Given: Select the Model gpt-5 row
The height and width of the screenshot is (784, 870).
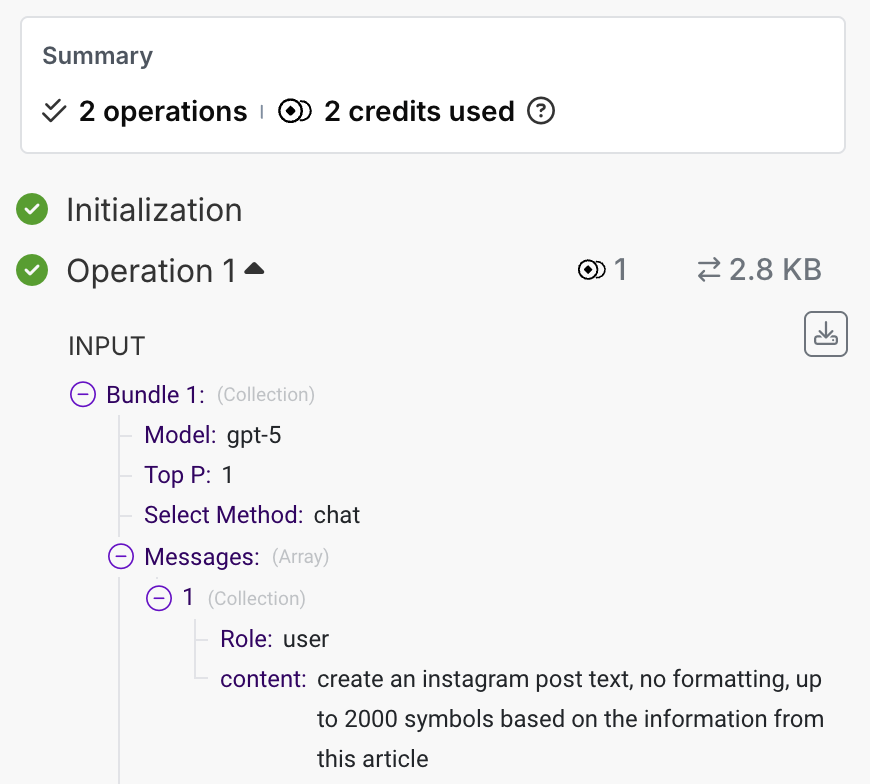Looking at the screenshot, I should coord(212,435).
